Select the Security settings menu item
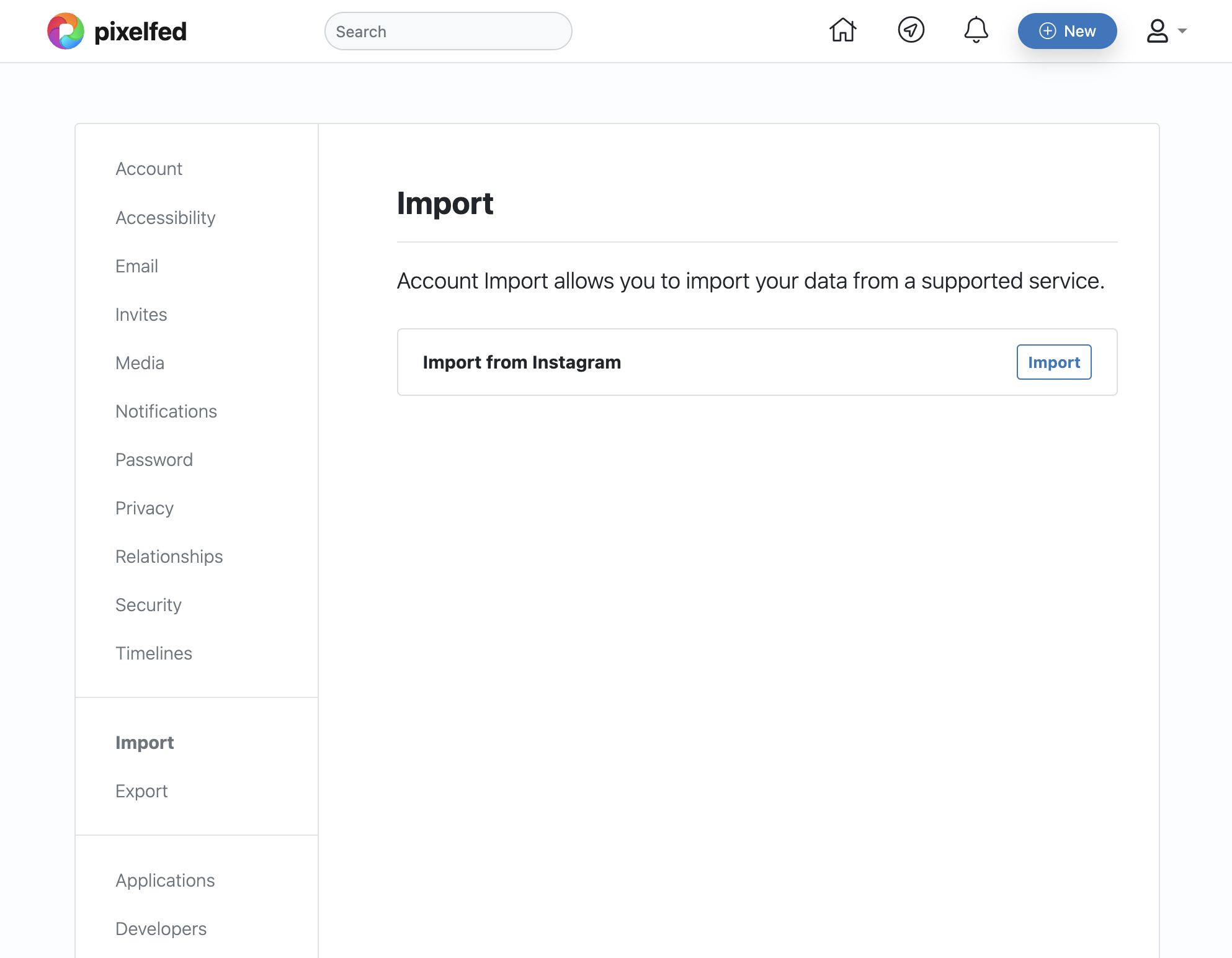Screen dimensions: 1232x958 tap(148, 604)
